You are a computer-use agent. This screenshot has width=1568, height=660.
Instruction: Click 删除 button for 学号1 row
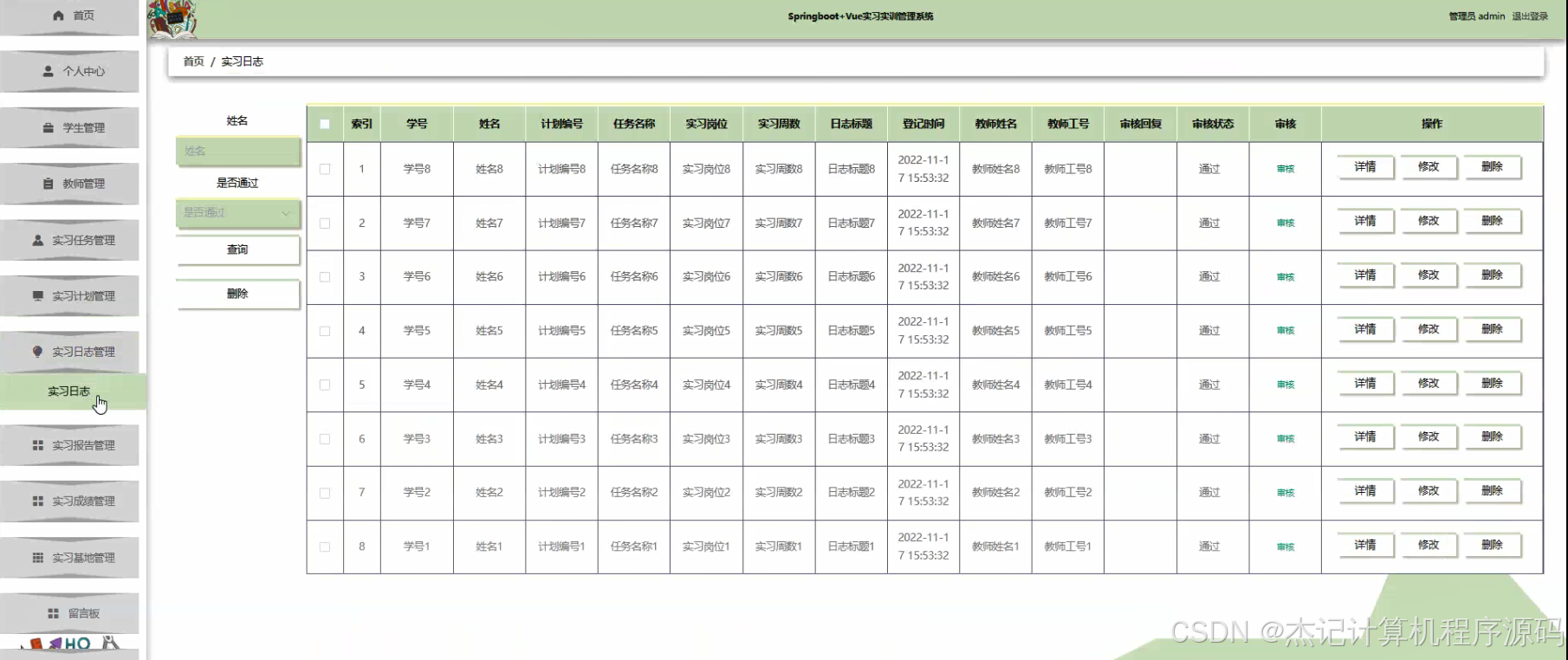(x=1492, y=545)
